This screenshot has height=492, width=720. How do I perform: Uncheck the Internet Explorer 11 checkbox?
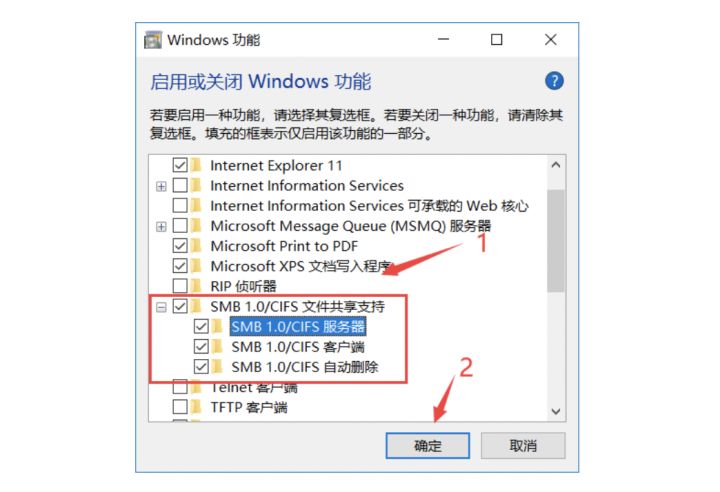[x=180, y=165]
